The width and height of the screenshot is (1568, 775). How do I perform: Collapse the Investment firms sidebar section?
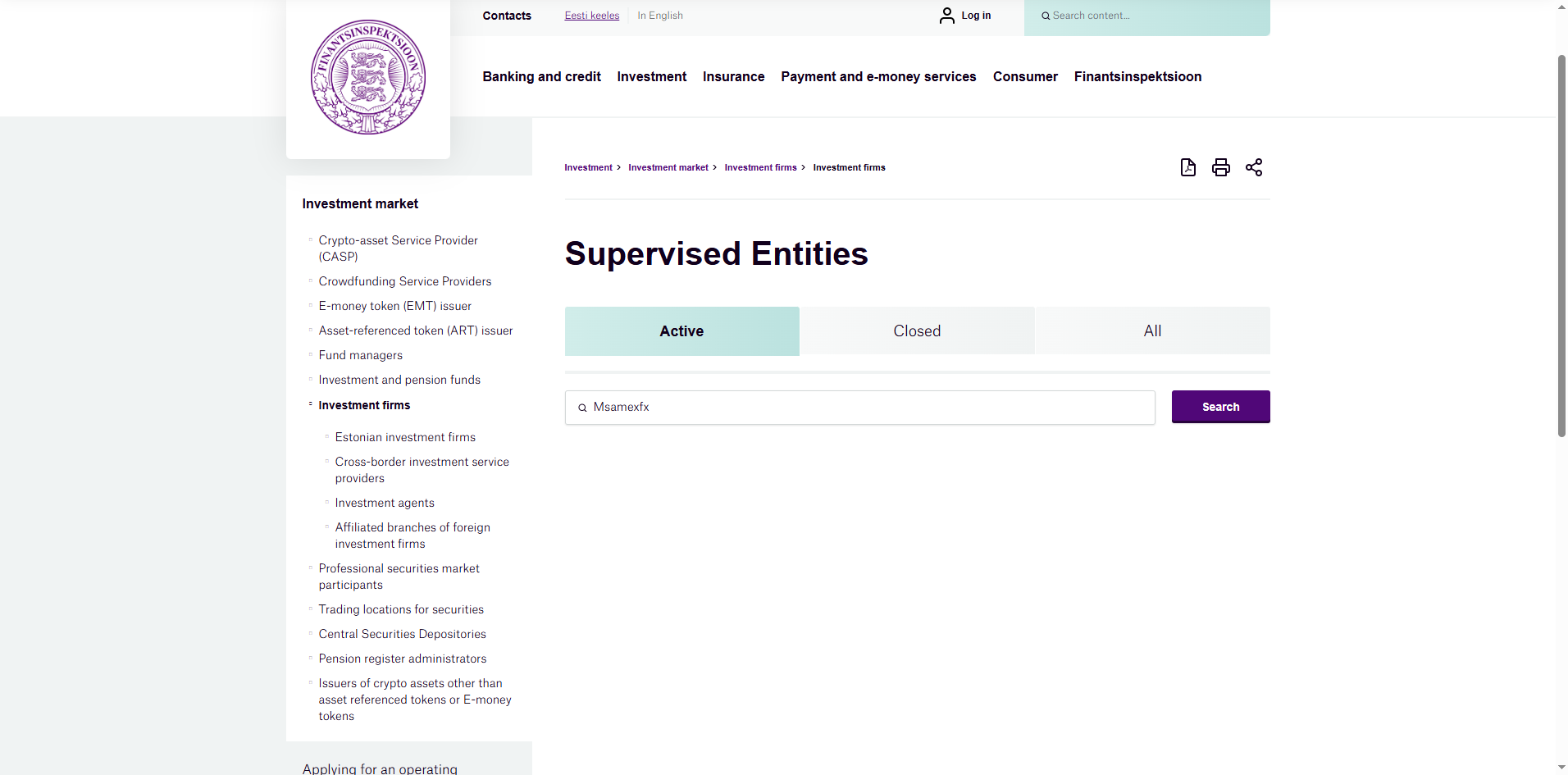click(x=311, y=404)
